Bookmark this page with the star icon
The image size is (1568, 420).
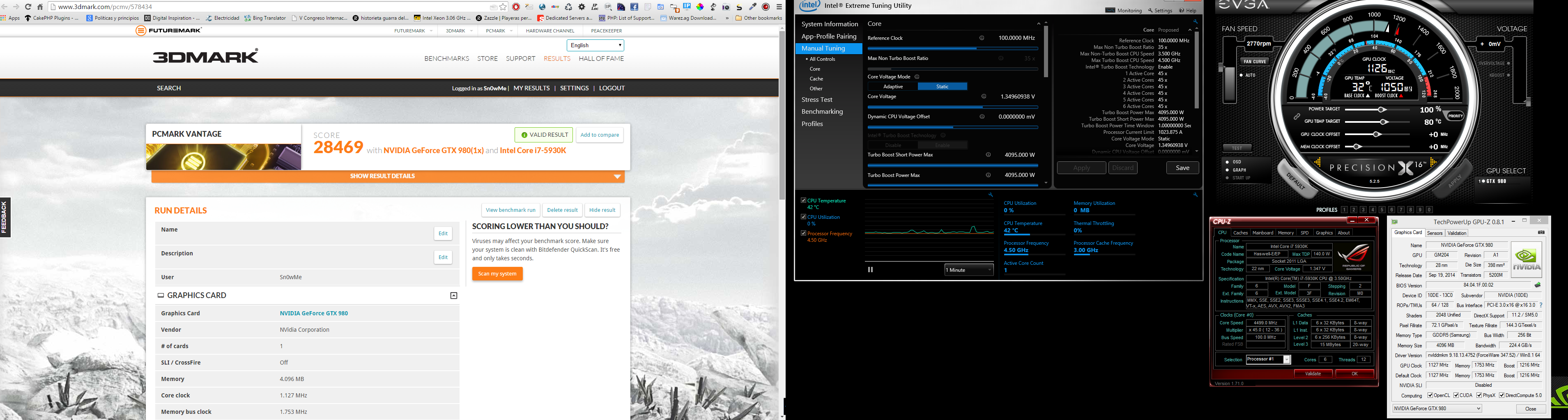503,7
